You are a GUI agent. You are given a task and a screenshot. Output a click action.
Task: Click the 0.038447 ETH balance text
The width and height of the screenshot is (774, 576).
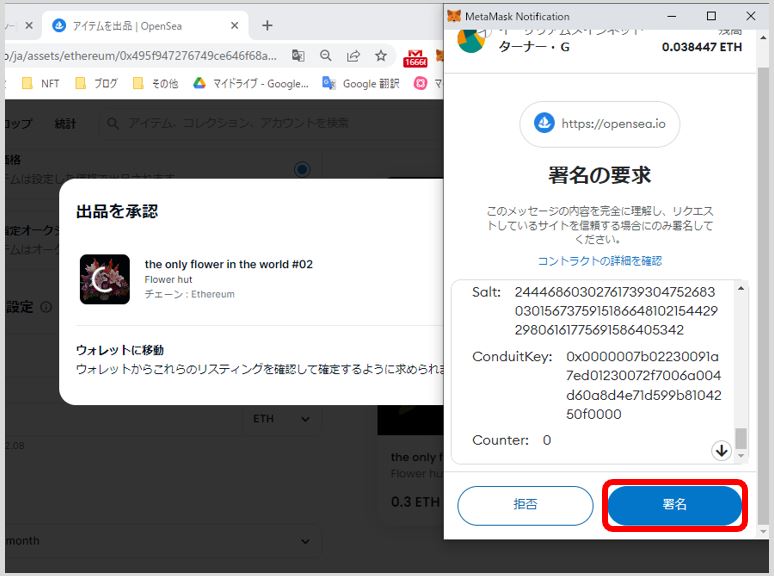tap(701, 47)
